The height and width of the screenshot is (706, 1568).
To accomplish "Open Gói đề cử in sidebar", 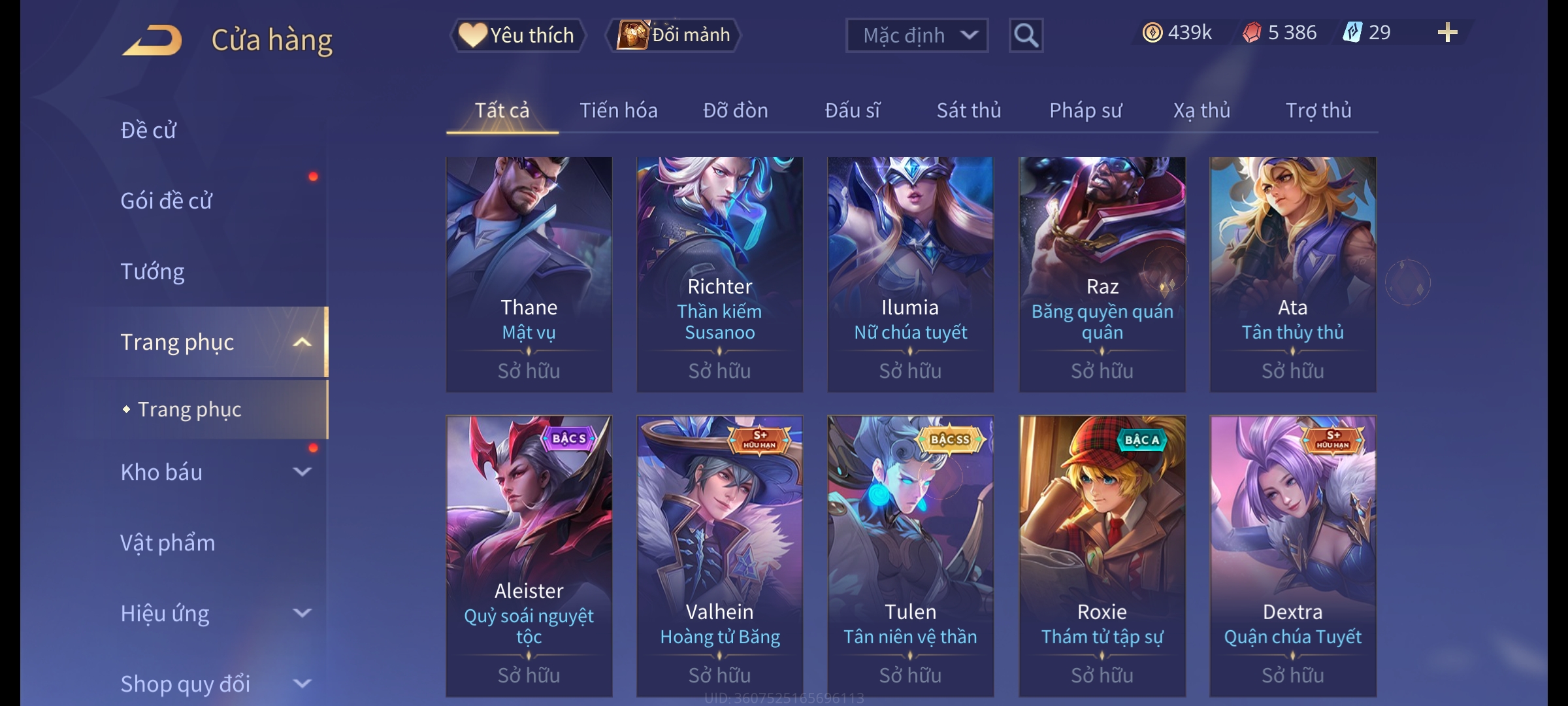I will pos(167,201).
